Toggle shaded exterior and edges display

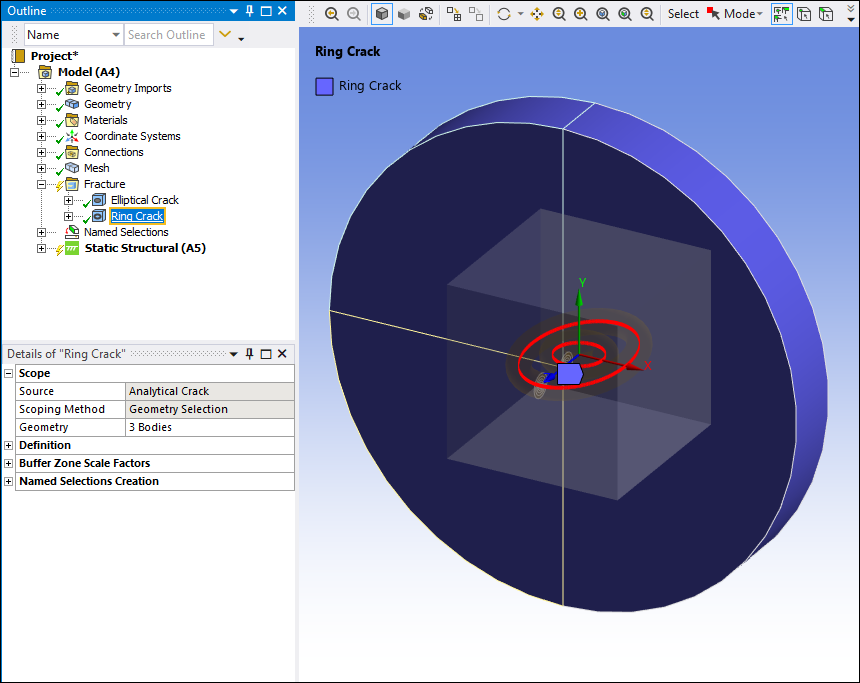coord(382,14)
